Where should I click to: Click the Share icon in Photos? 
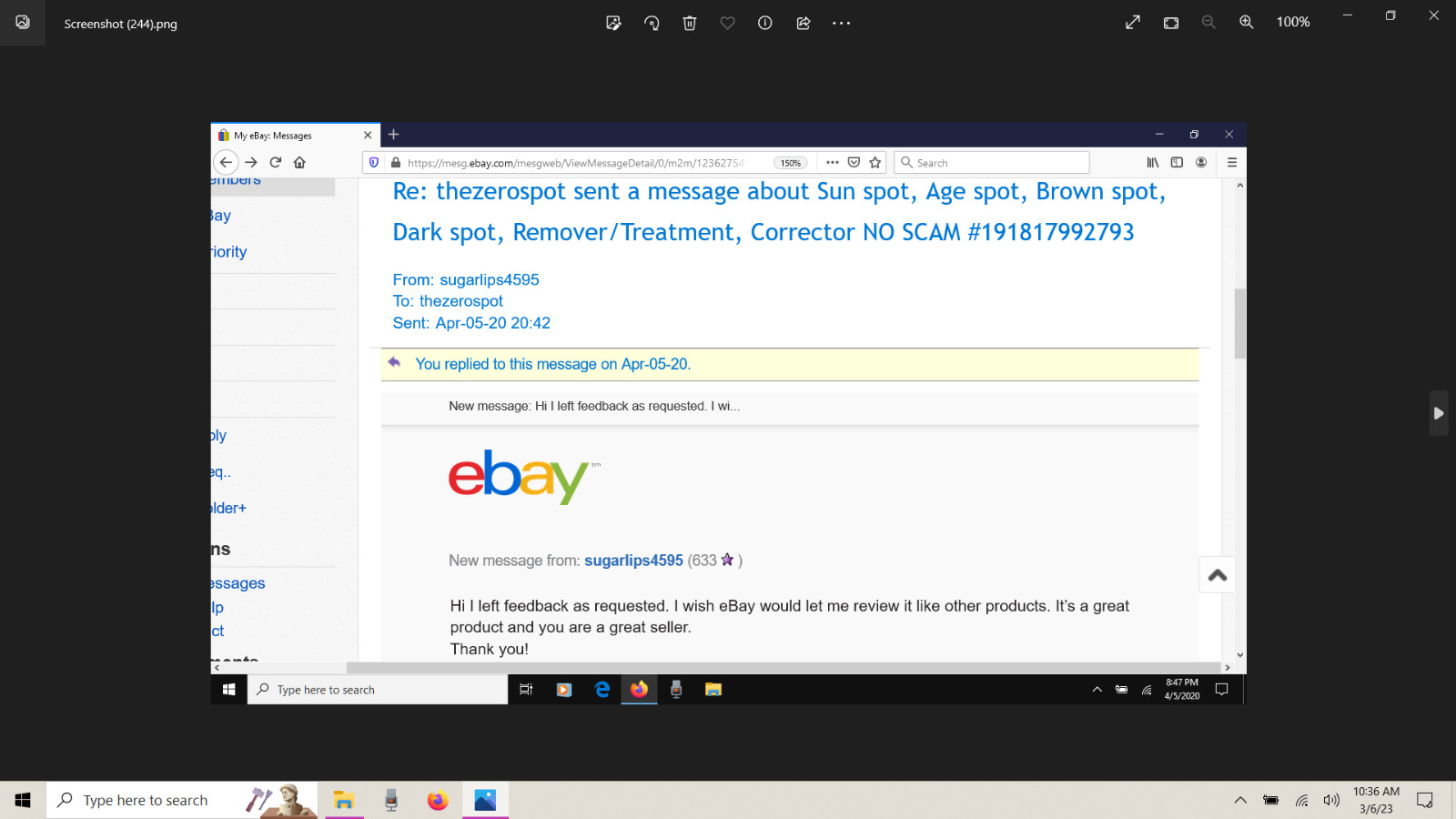coord(804,23)
